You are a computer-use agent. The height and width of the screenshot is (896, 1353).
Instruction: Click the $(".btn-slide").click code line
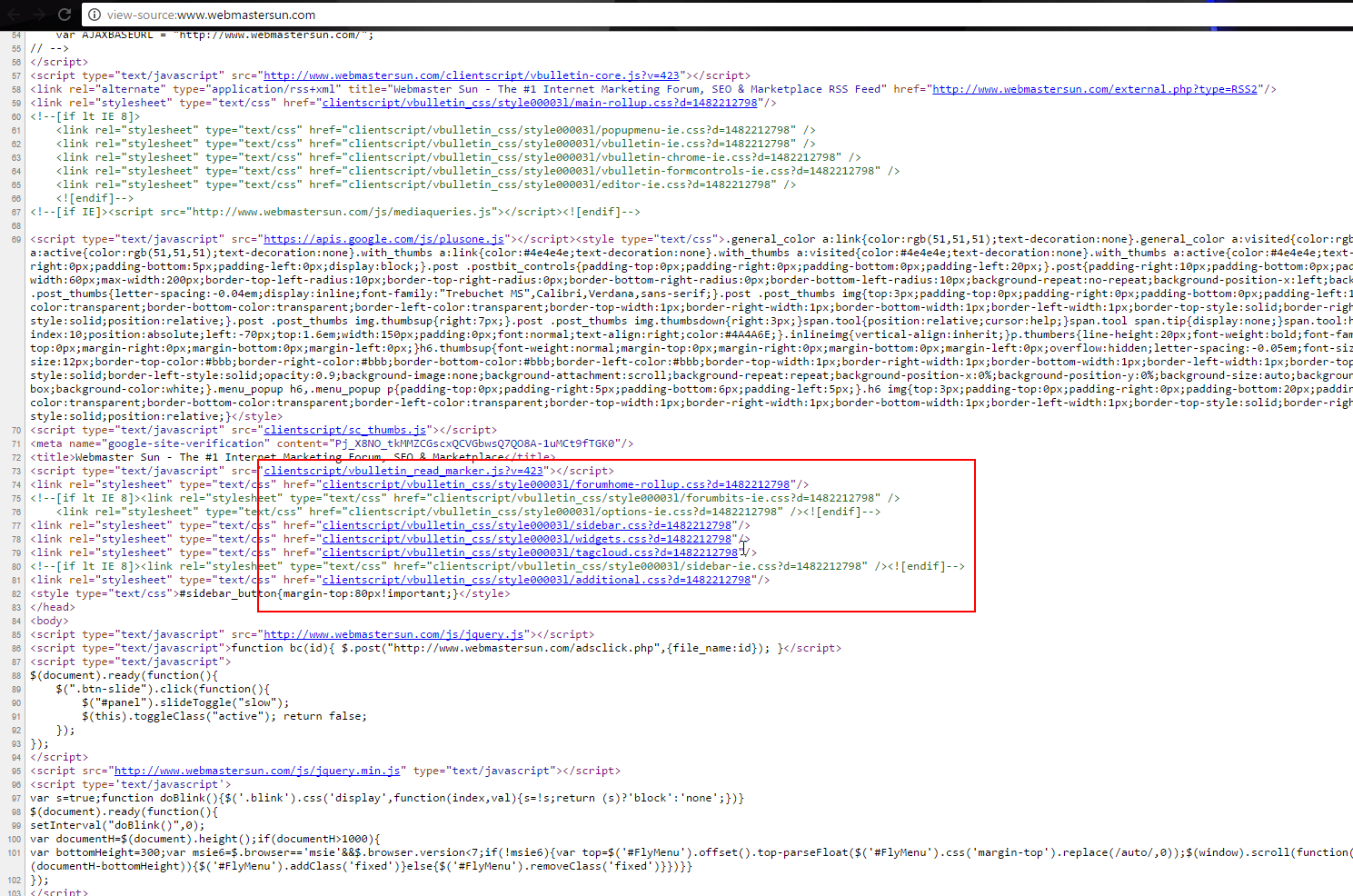163,689
